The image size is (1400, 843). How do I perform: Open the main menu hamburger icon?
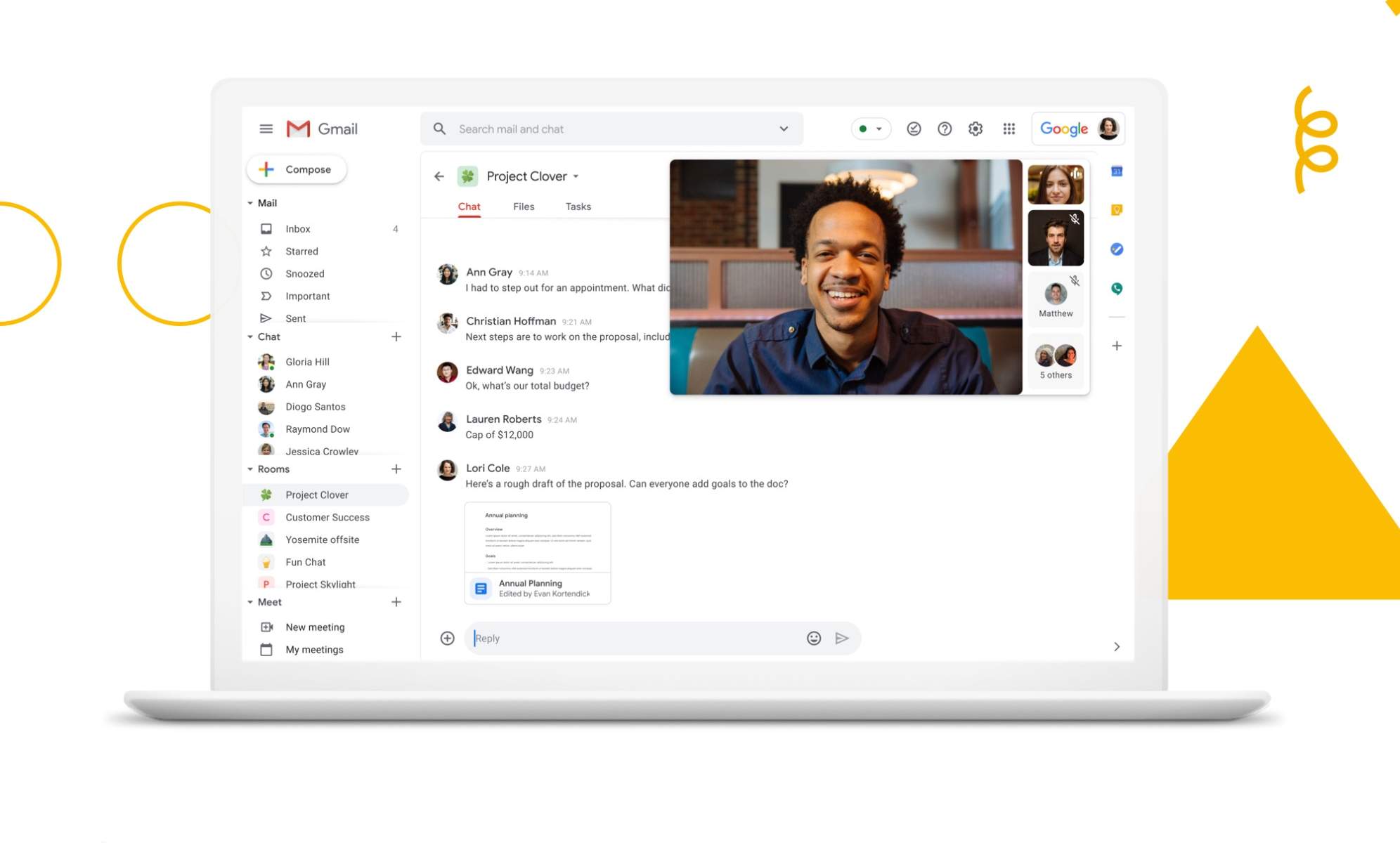(x=266, y=129)
